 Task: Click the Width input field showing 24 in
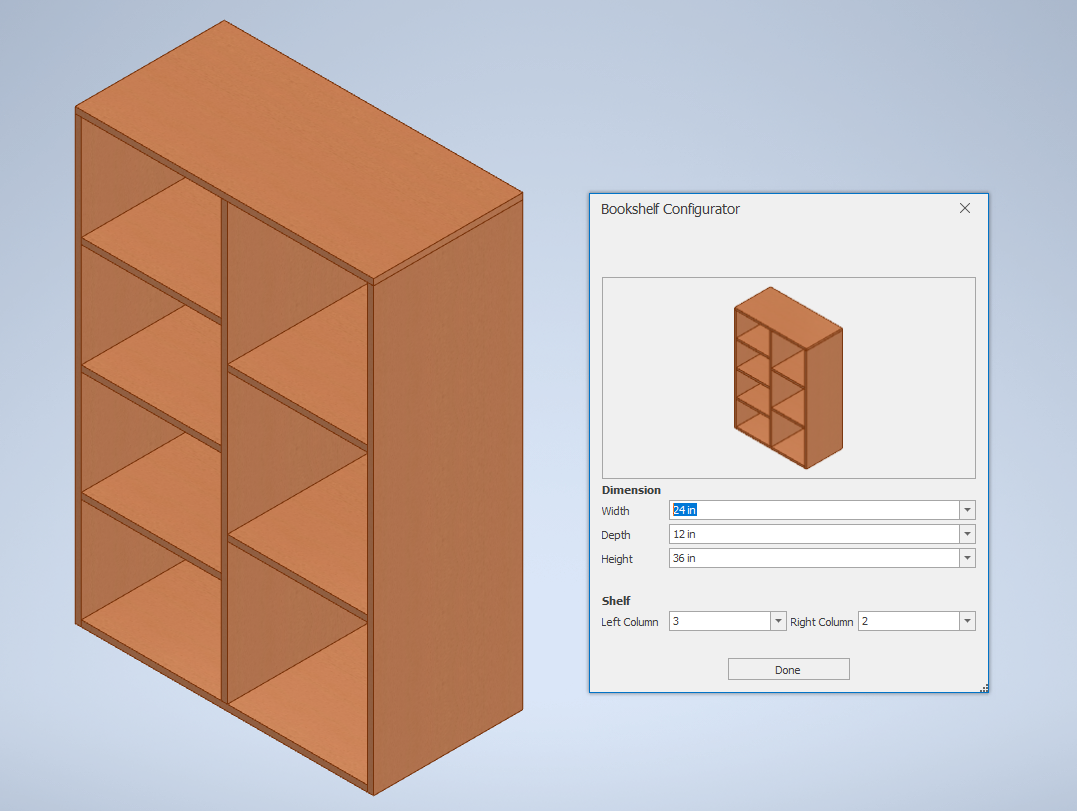pos(814,510)
